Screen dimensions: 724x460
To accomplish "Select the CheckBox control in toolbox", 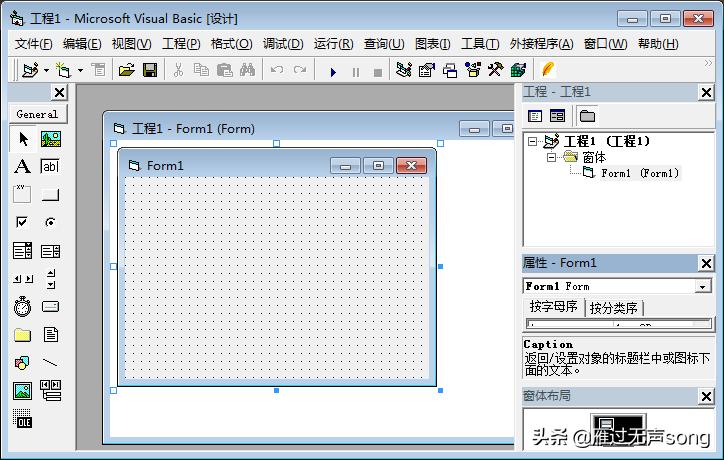I will [x=22, y=223].
